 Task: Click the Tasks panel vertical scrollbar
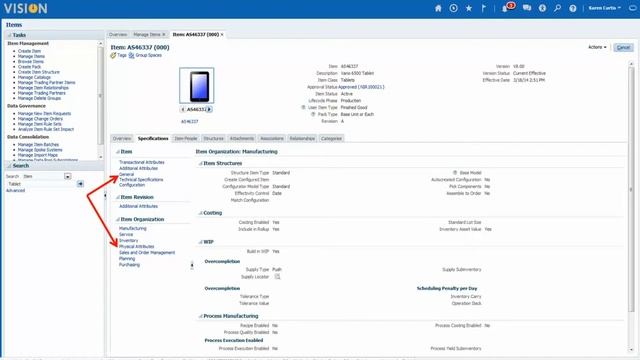(100, 96)
